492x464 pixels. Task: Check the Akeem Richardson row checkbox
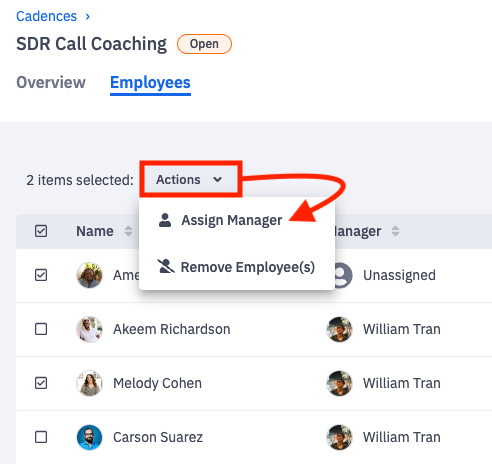tap(41, 329)
